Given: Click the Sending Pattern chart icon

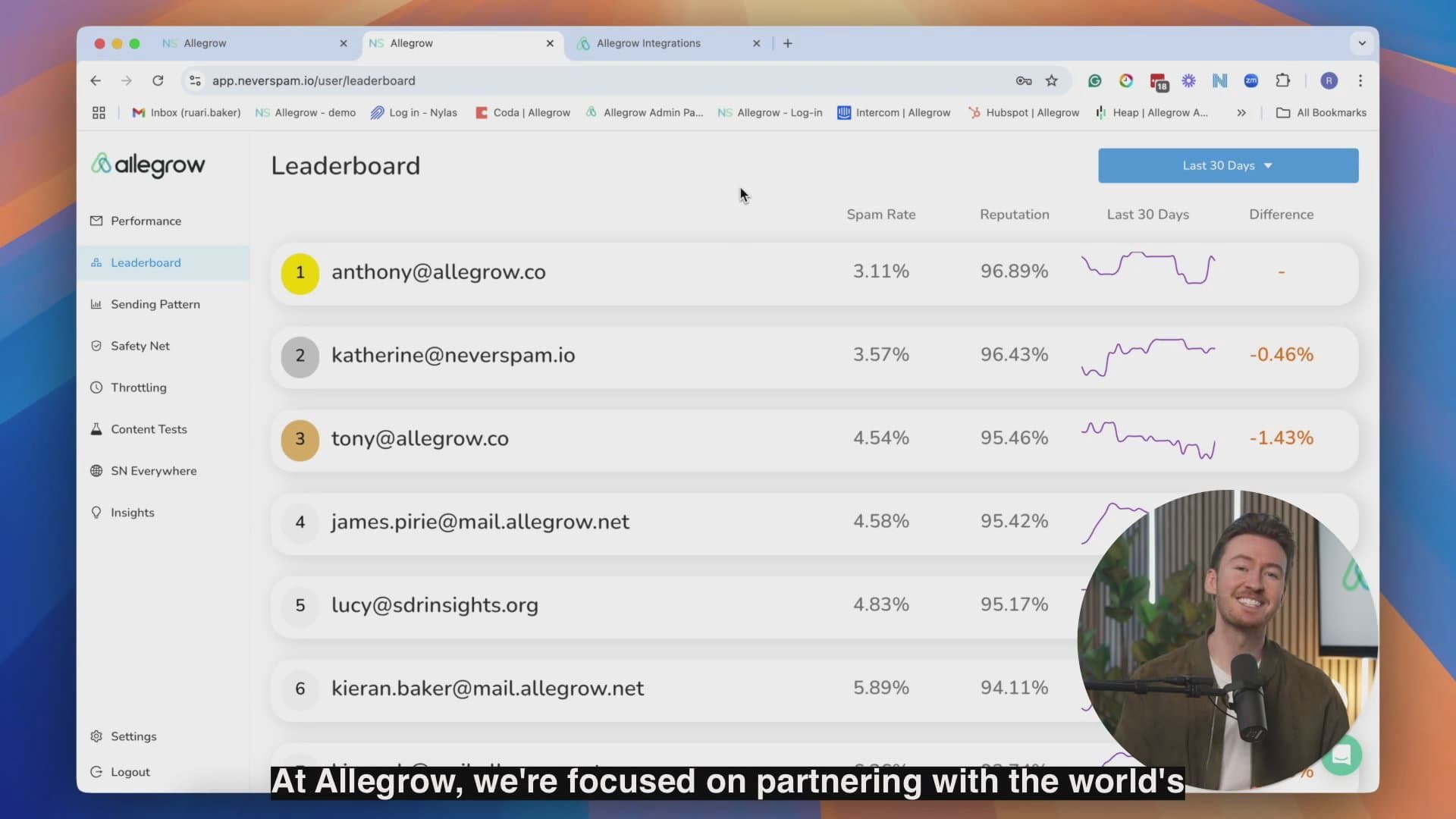Looking at the screenshot, I should point(96,304).
